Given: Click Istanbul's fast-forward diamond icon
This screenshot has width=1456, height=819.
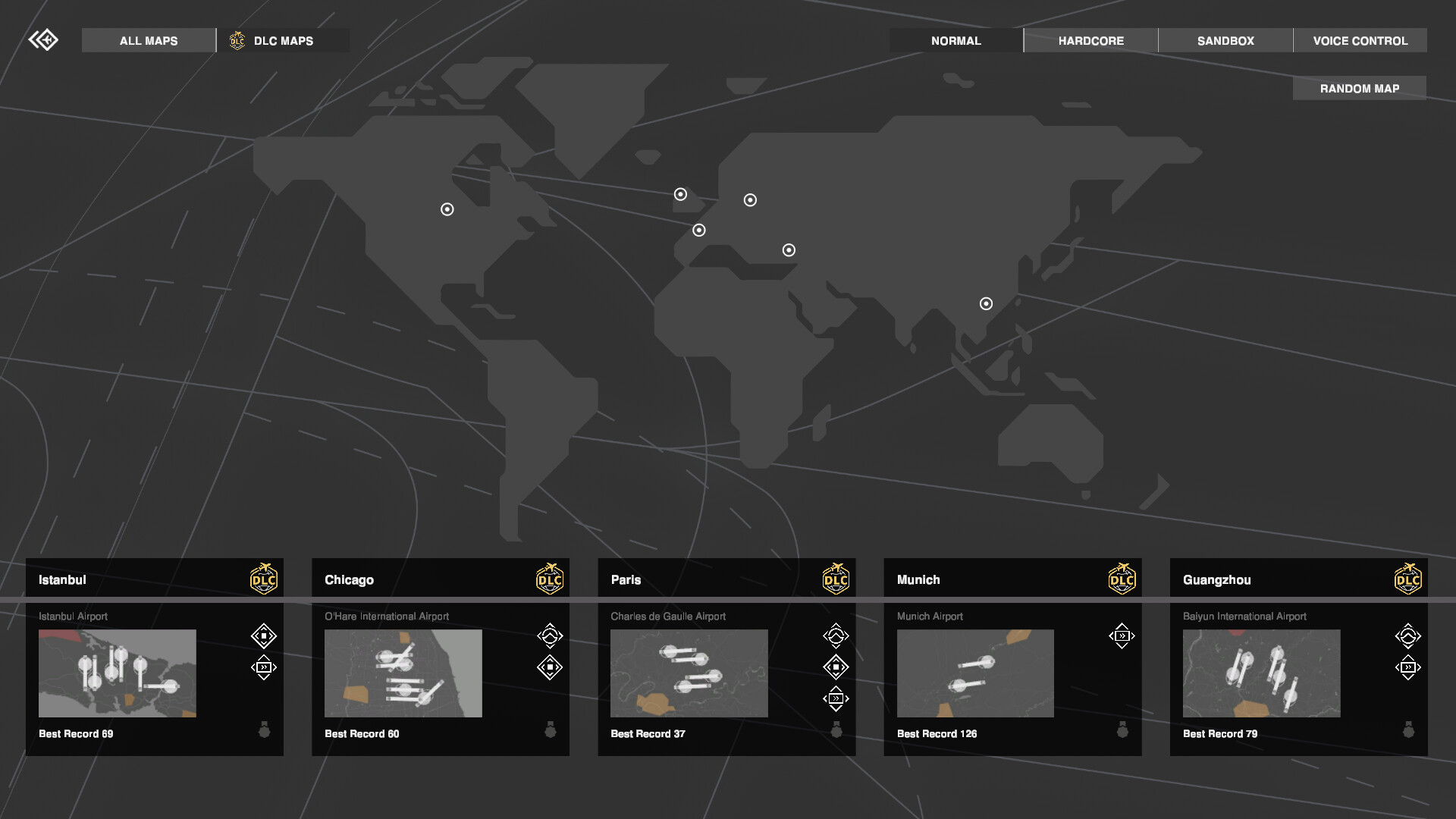Looking at the screenshot, I should (x=264, y=667).
